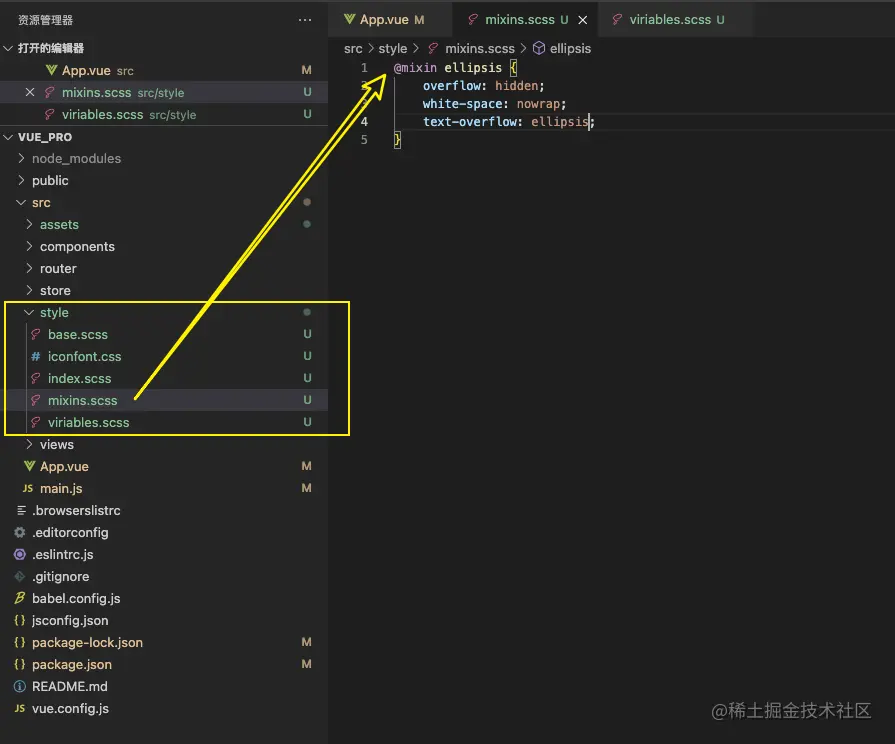Click the braces icon of package.json

20,665
